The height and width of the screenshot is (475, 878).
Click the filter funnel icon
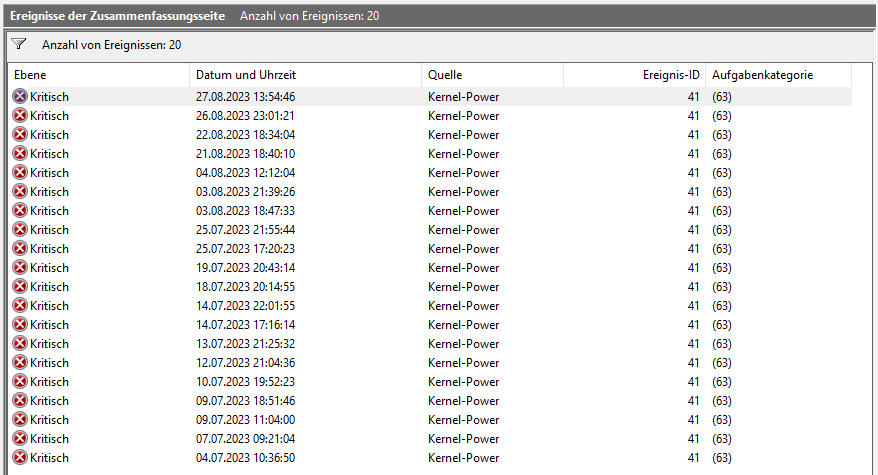(18, 44)
